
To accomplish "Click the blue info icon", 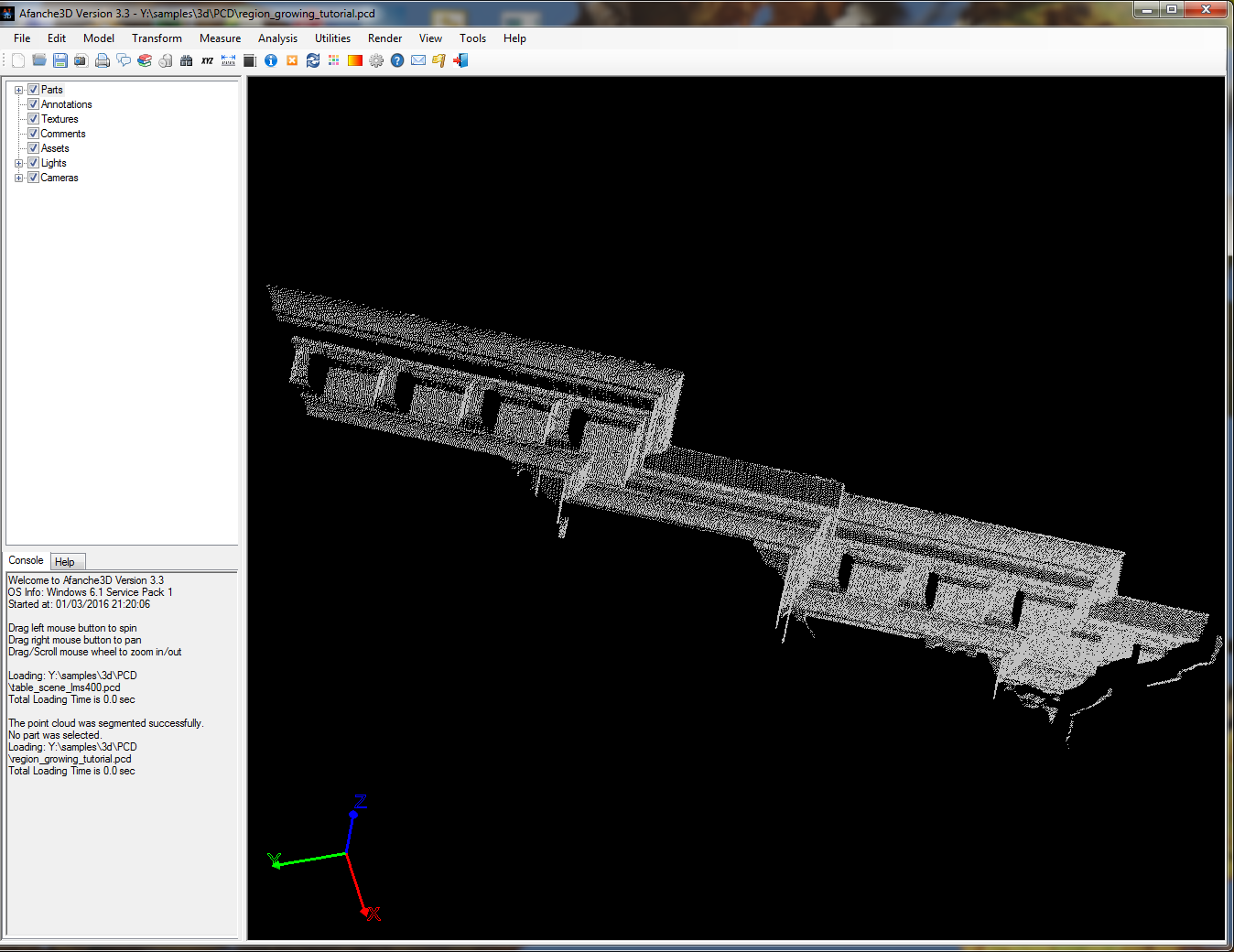I will pos(271,60).
